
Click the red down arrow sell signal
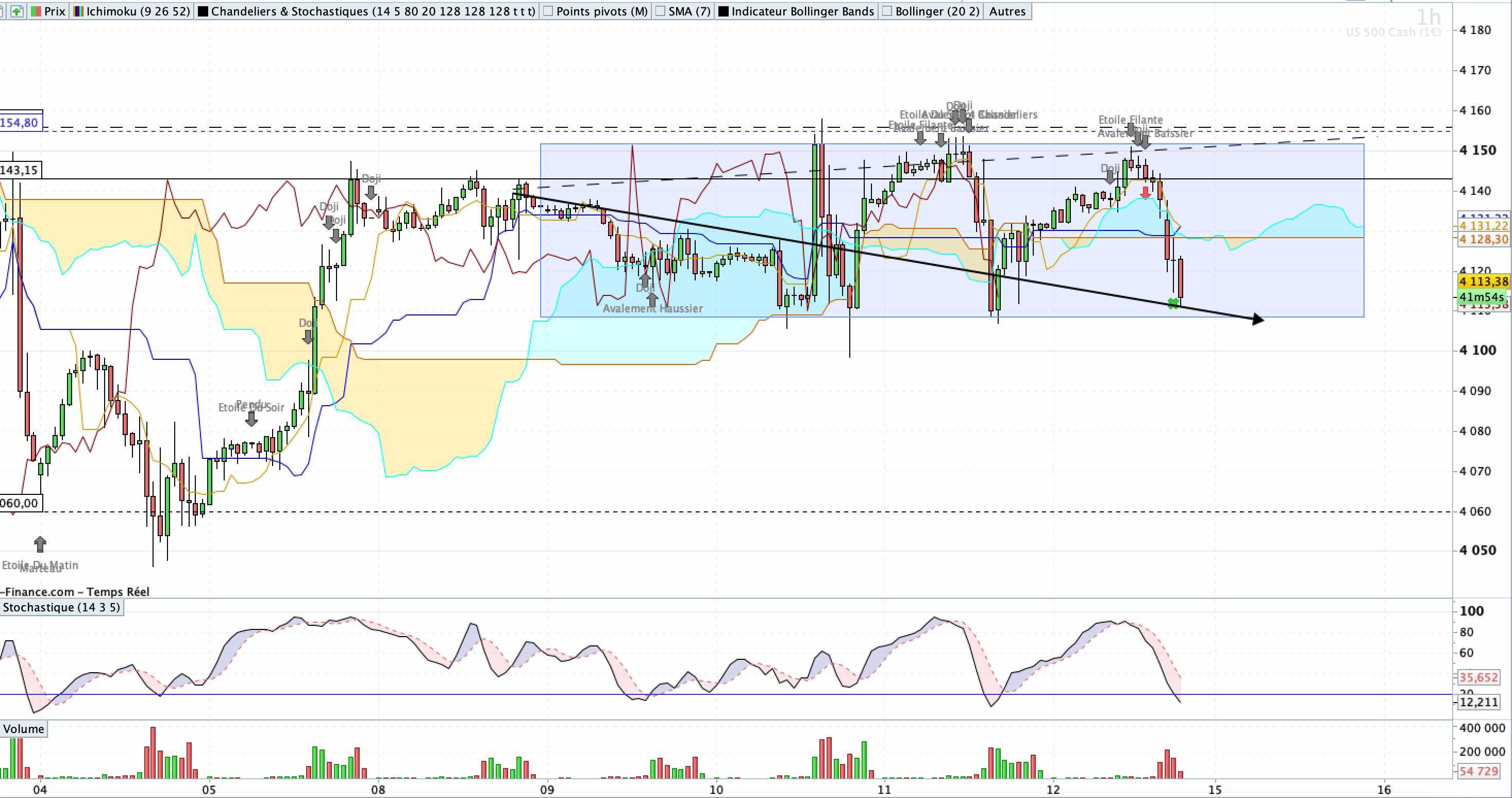pyautogui.click(x=1145, y=192)
